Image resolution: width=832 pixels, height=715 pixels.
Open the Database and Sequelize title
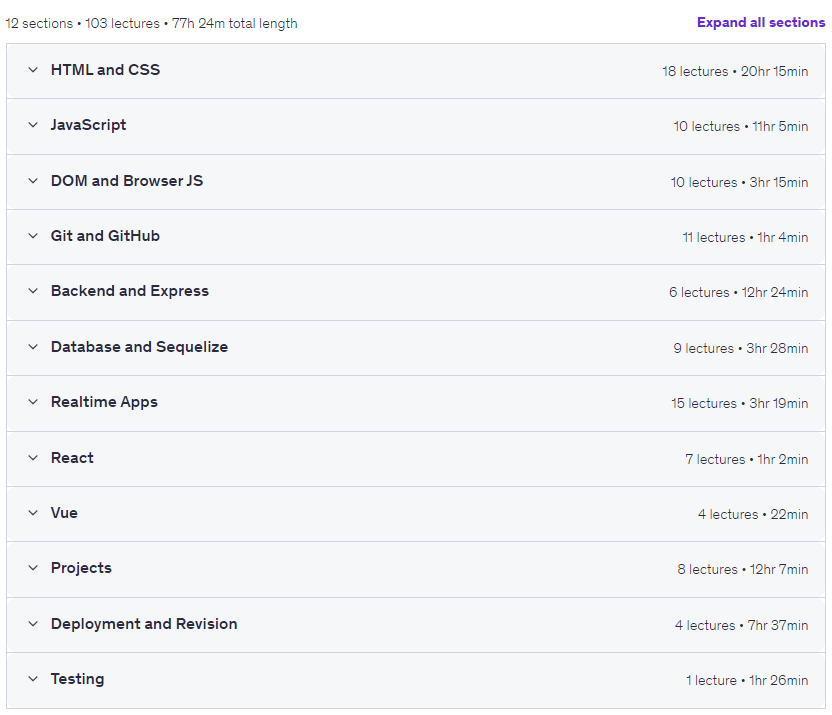[x=139, y=347]
